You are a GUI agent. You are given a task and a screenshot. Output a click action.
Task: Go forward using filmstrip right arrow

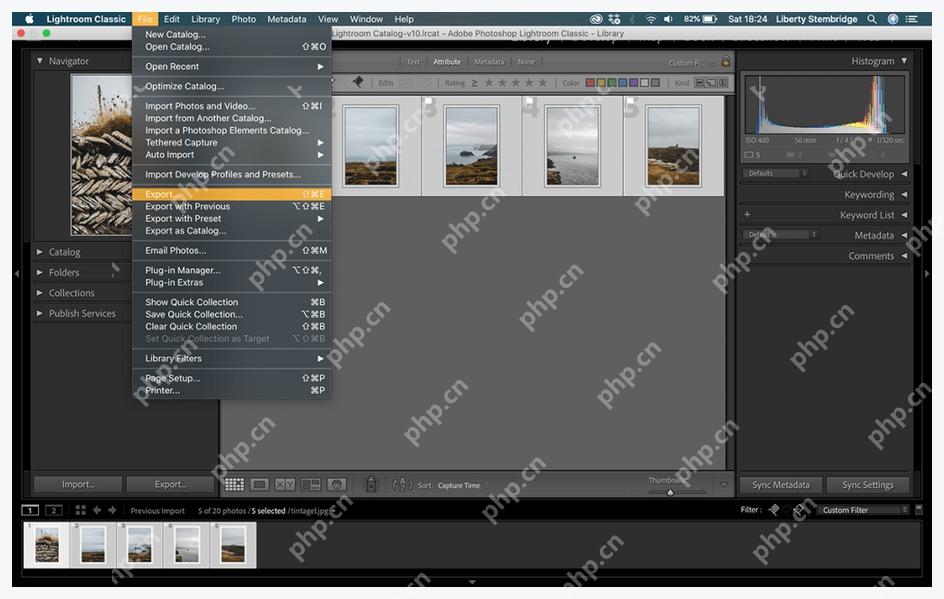pyautogui.click(x=112, y=510)
